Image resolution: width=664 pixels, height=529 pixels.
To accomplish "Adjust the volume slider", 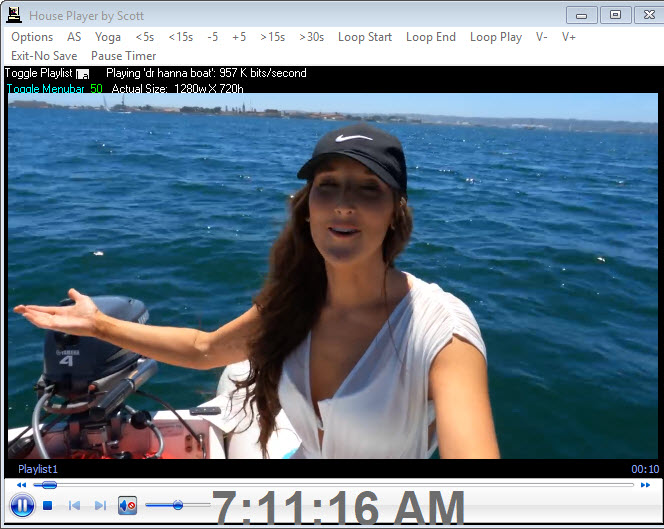I will [177, 505].
